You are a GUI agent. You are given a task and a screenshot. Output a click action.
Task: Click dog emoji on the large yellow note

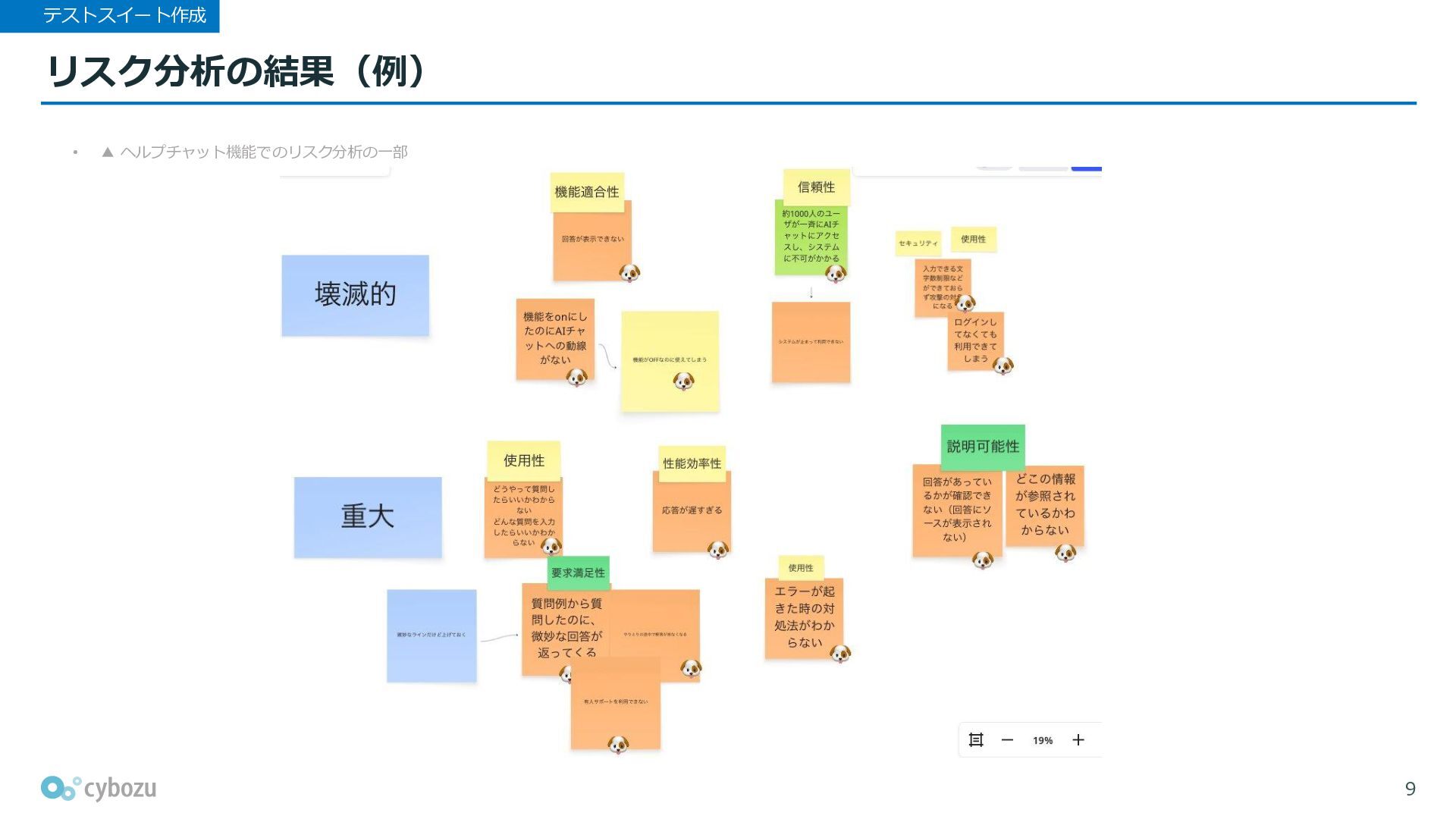click(x=683, y=381)
